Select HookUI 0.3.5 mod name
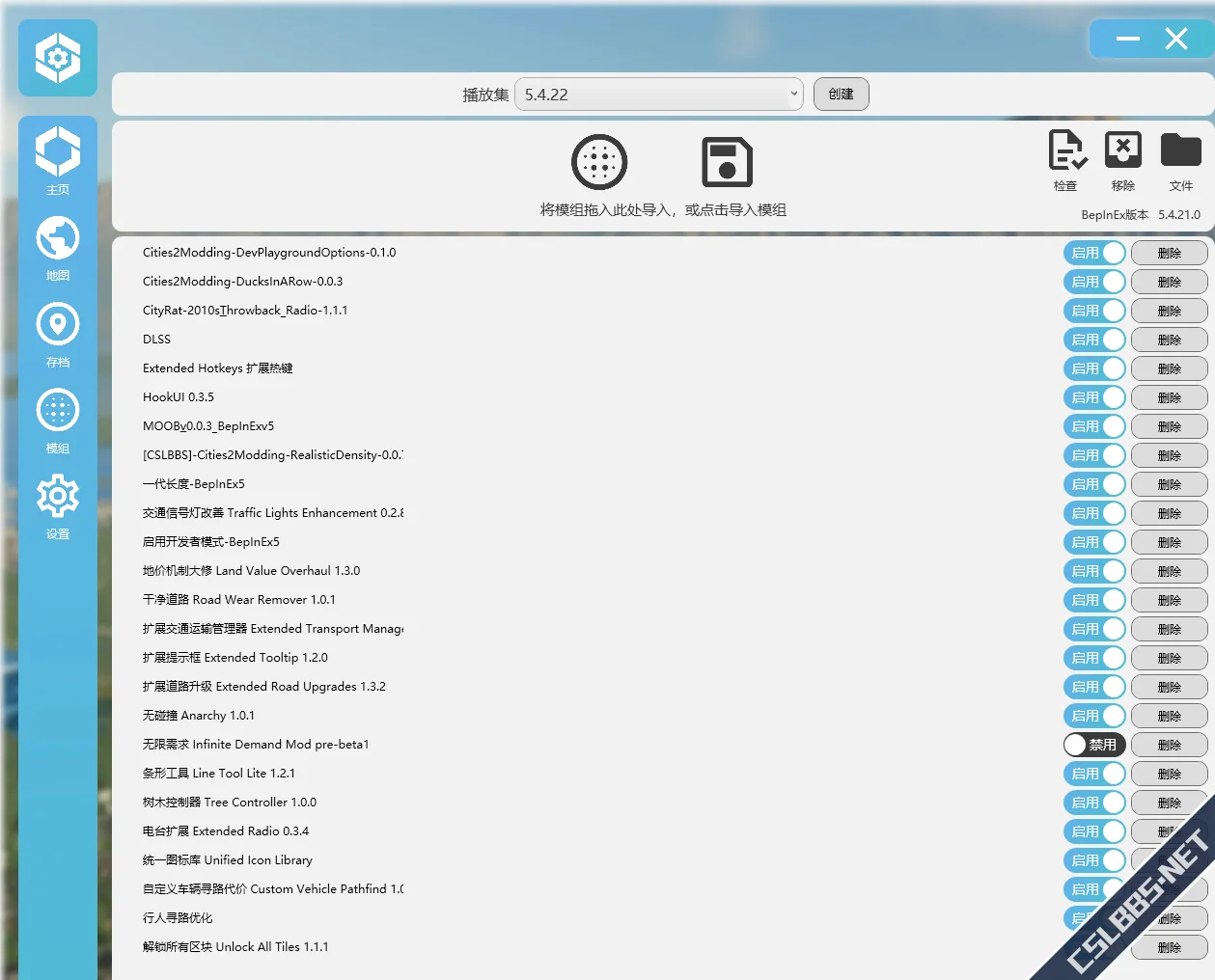The width and height of the screenshot is (1215, 980). pos(179,397)
